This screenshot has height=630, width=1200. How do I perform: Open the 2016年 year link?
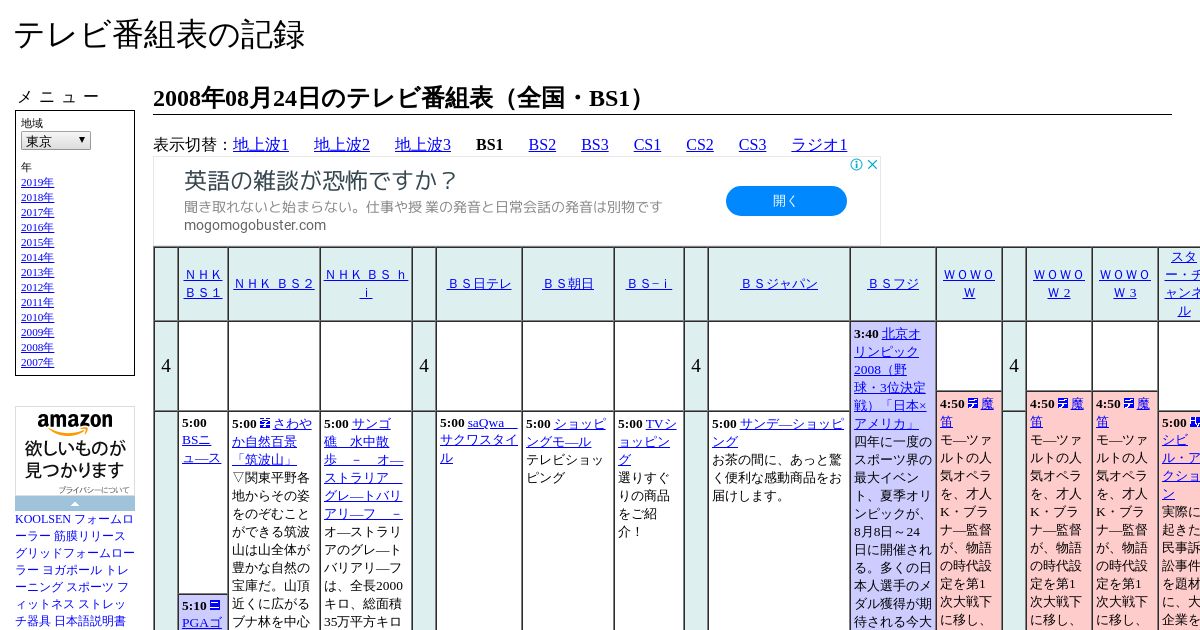(x=37, y=227)
